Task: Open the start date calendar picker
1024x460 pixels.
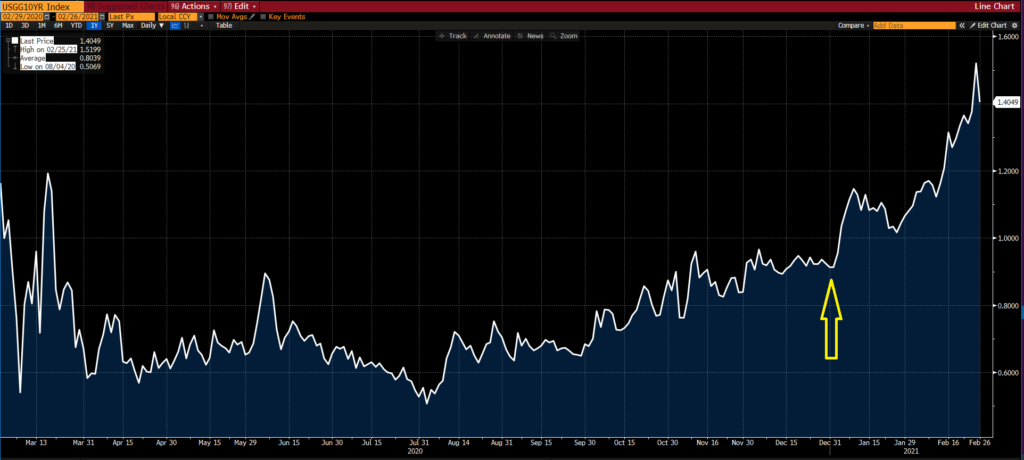Action: coord(45,16)
